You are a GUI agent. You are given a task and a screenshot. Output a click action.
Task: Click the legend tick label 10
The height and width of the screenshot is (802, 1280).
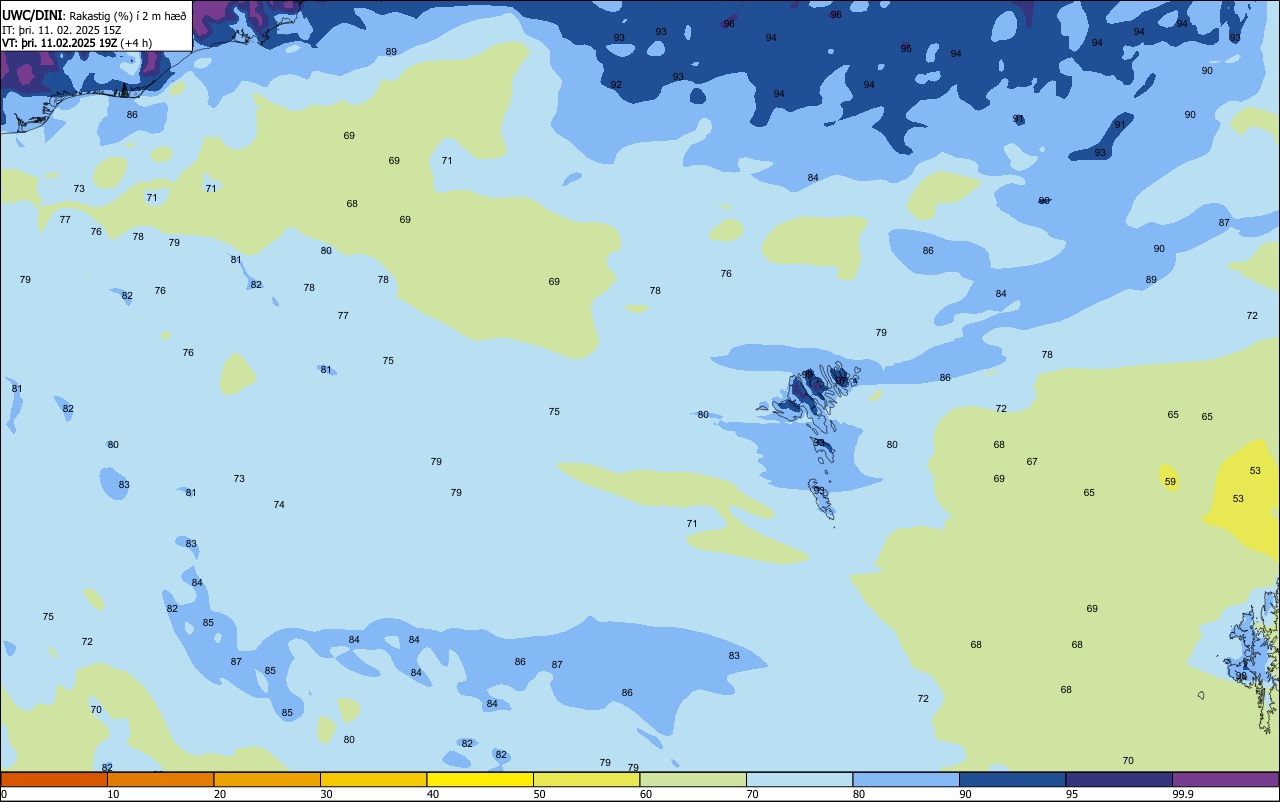(x=113, y=794)
